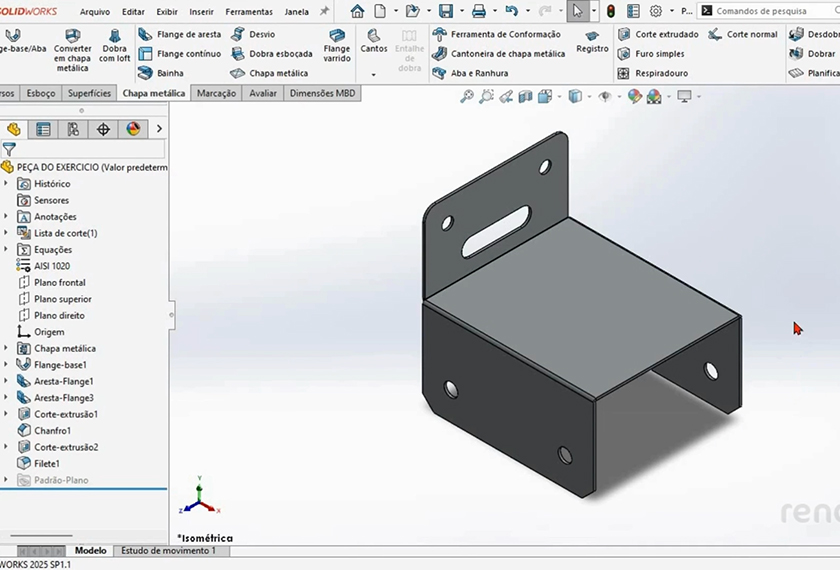This screenshot has height=570, width=840.
Task: Expand the Corte-extrusão1 feature node
Action: coord(6,414)
